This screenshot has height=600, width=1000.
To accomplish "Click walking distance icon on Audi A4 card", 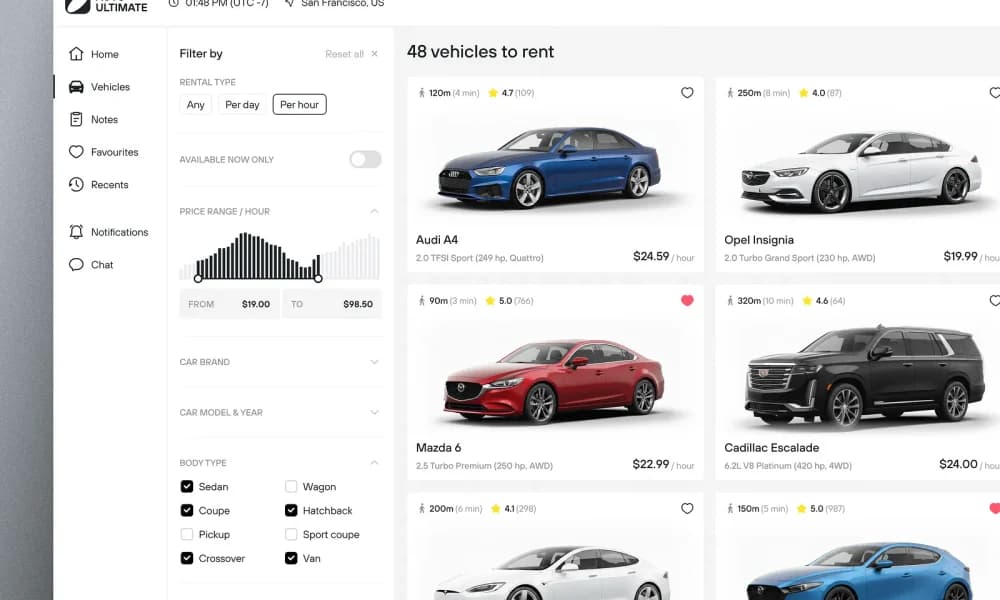I will tap(422, 93).
